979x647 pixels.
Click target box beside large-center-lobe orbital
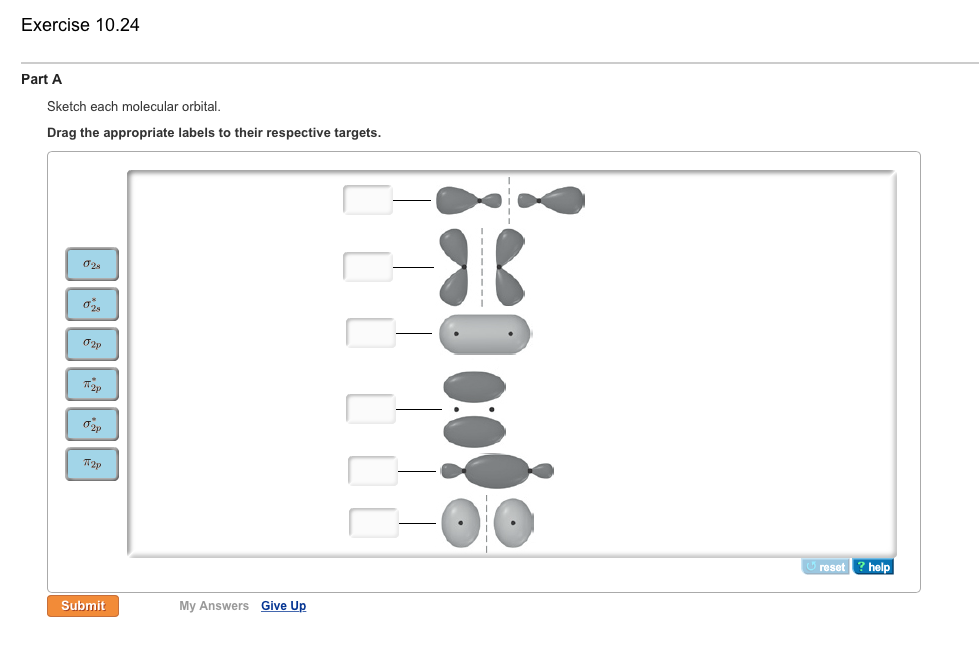click(x=373, y=470)
